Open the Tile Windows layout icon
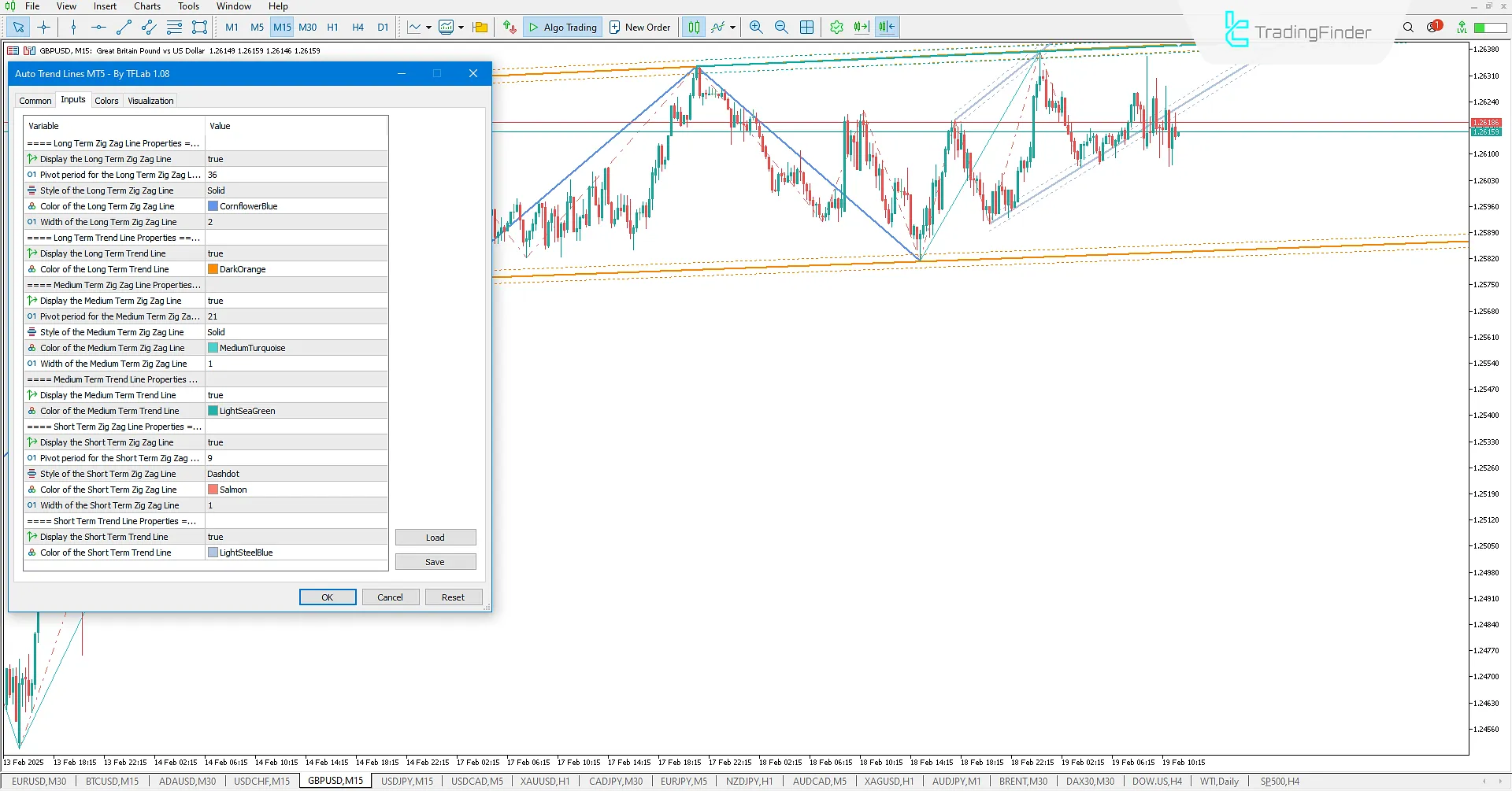The image size is (1512, 791). click(806, 27)
